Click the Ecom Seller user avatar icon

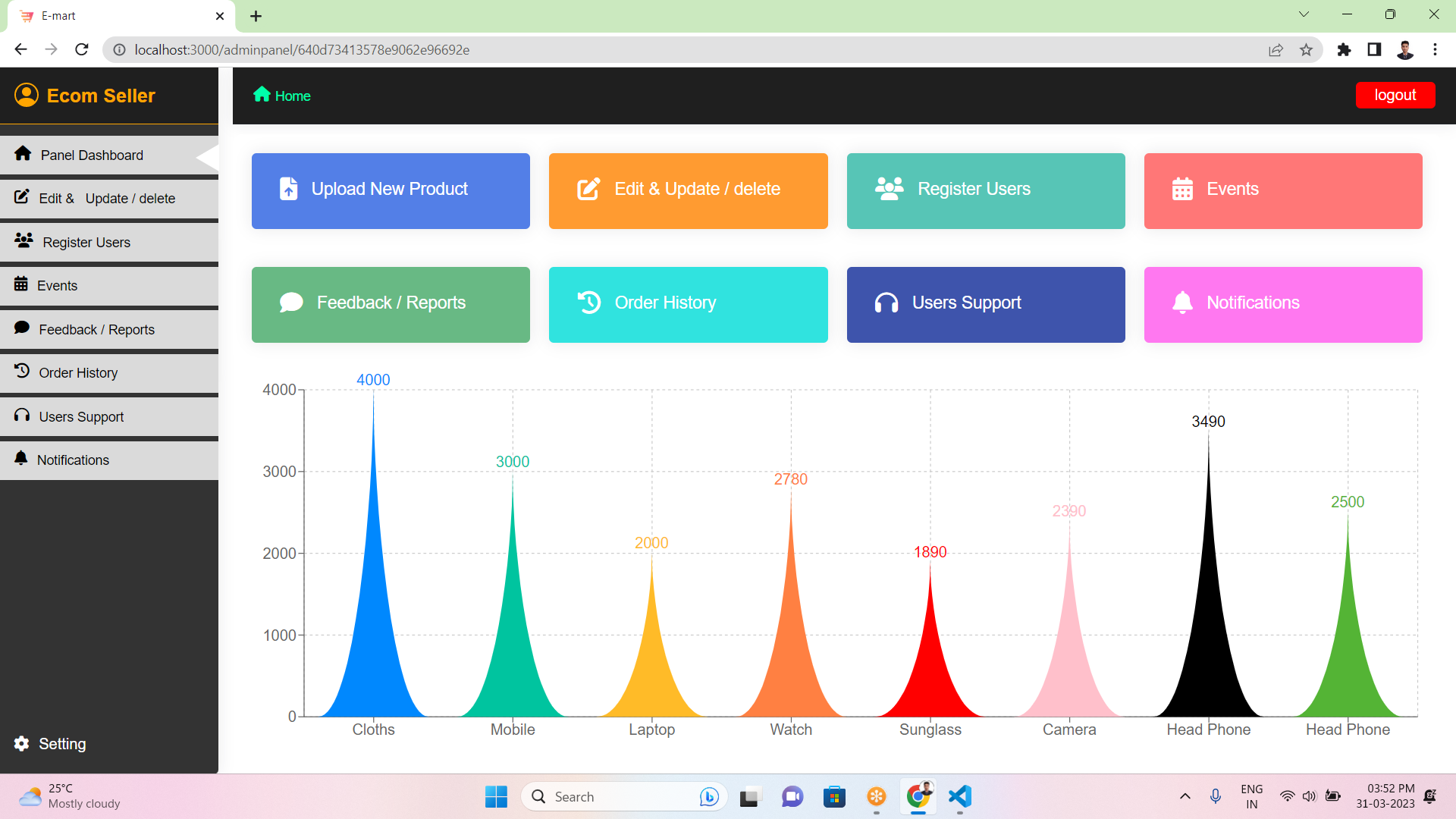pos(27,95)
